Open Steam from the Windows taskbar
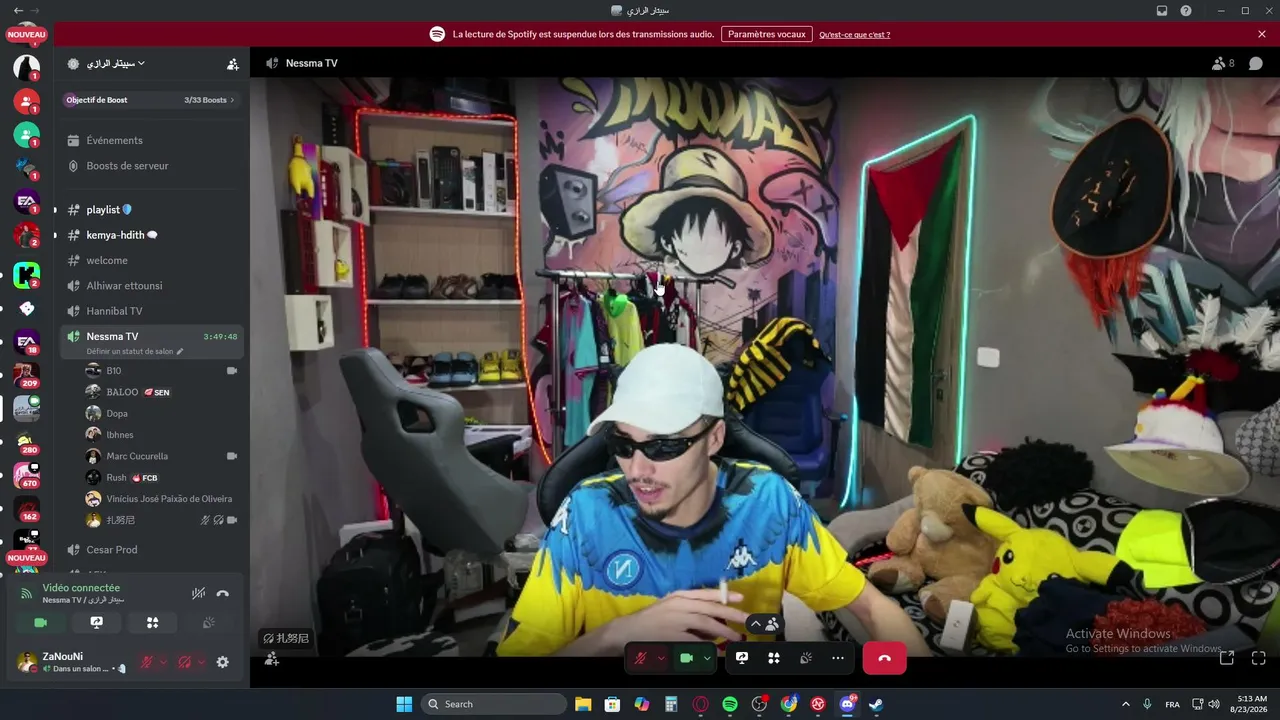This screenshot has height=720, width=1280. [x=876, y=704]
